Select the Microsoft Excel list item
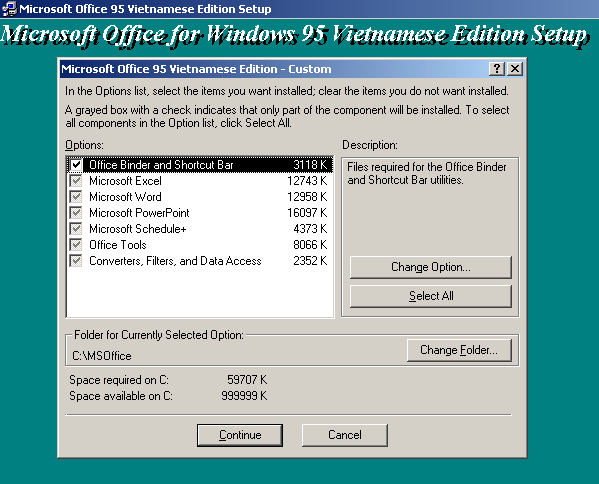The height and width of the screenshot is (484, 599). coord(199,181)
